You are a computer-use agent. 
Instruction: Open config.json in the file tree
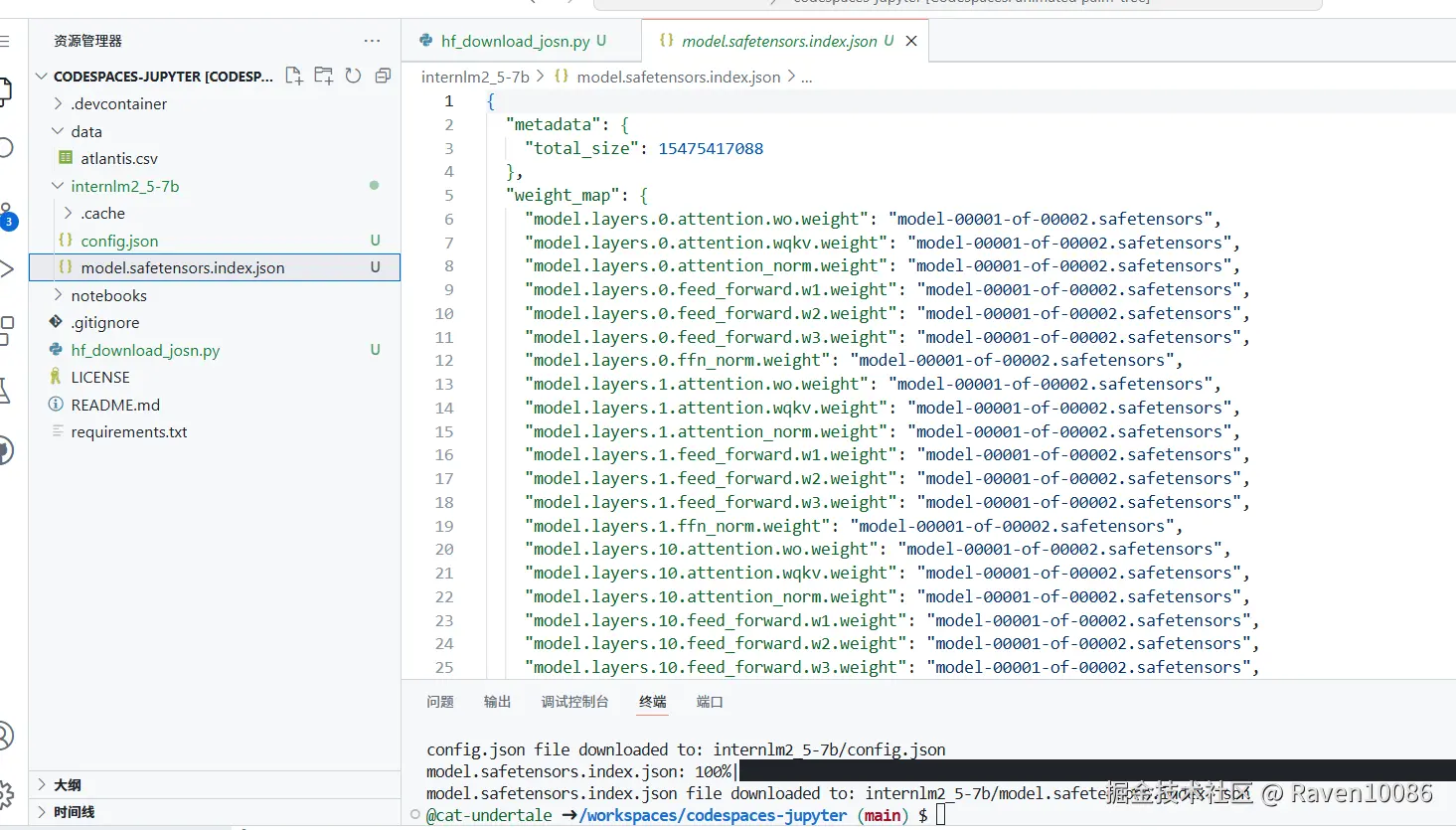(x=214, y=241)
